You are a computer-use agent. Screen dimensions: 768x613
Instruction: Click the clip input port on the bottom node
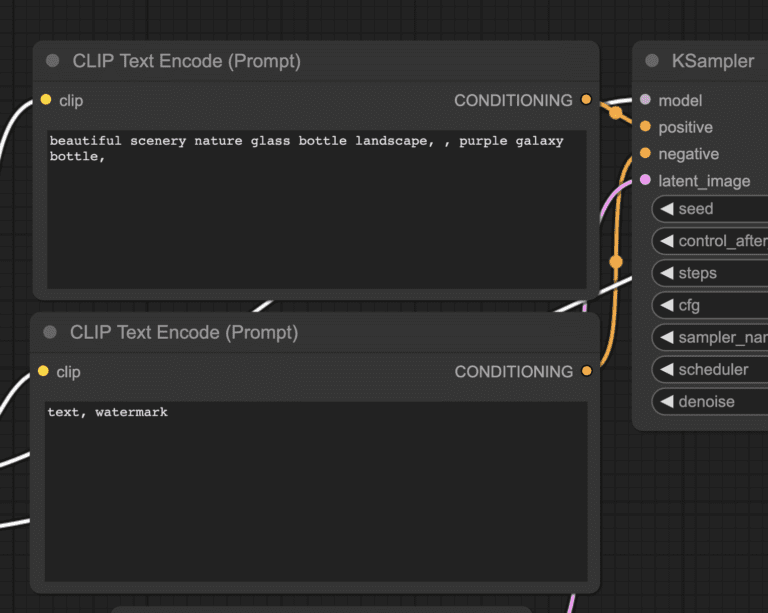coord(44,371)
